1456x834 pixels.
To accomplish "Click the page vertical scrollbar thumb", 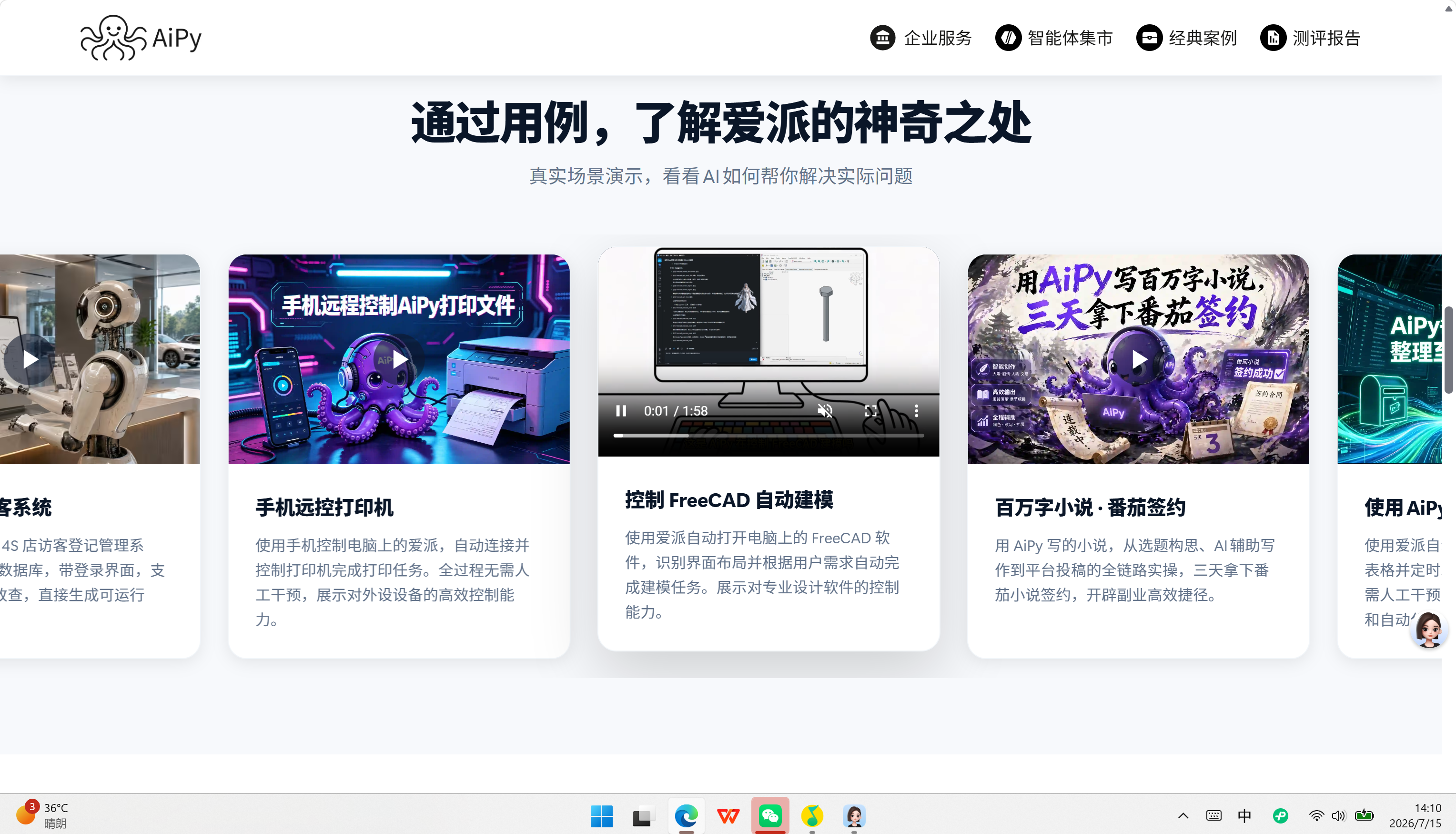I will click(x=1448, y=350).
